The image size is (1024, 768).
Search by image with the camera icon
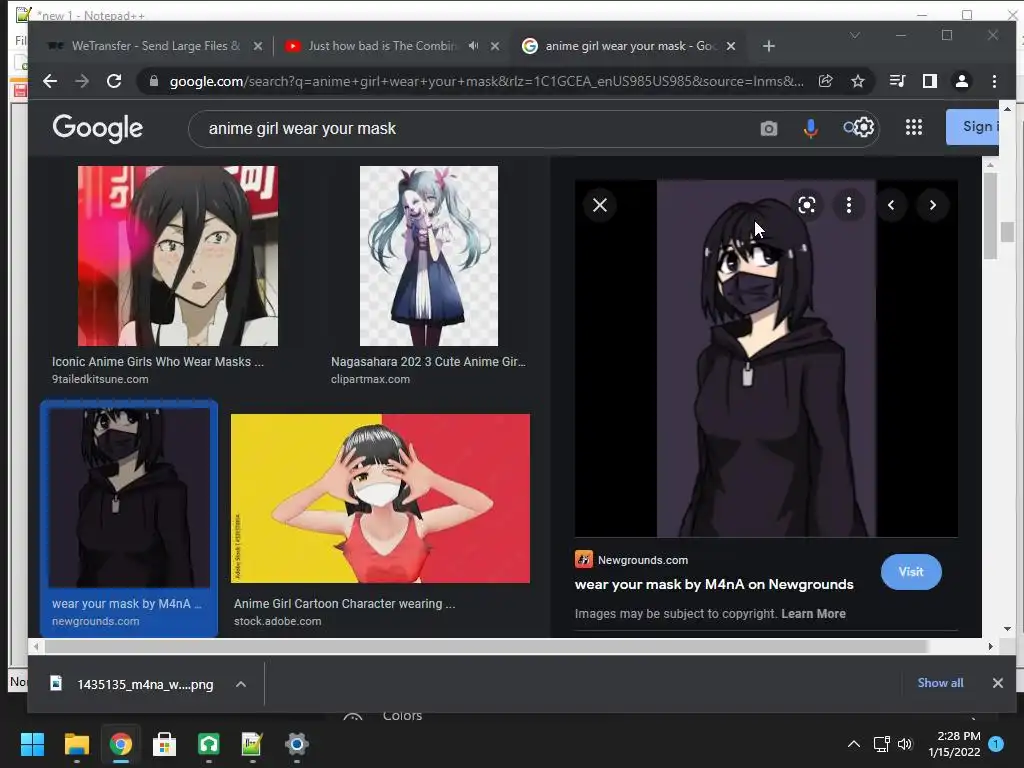coord(769,129)
